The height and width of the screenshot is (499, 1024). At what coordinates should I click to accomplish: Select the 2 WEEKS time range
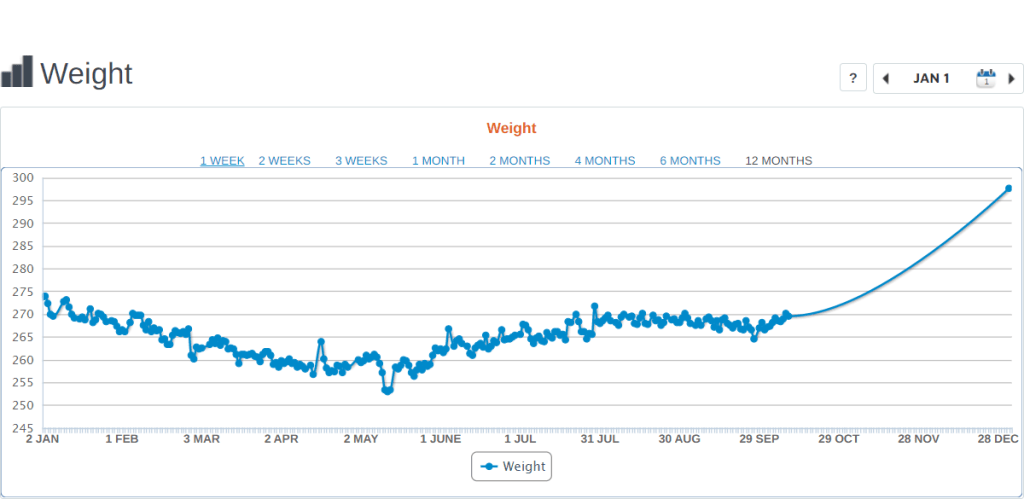click(x=284, y=161)
